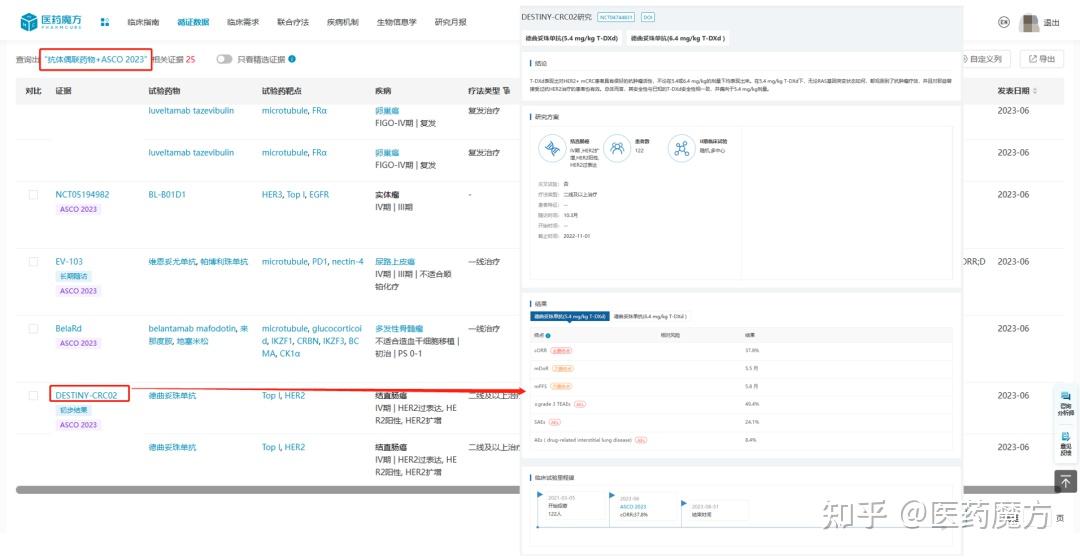Click the DOI tag in detail header
1080x559 pixels.
[x=648, y=17]
